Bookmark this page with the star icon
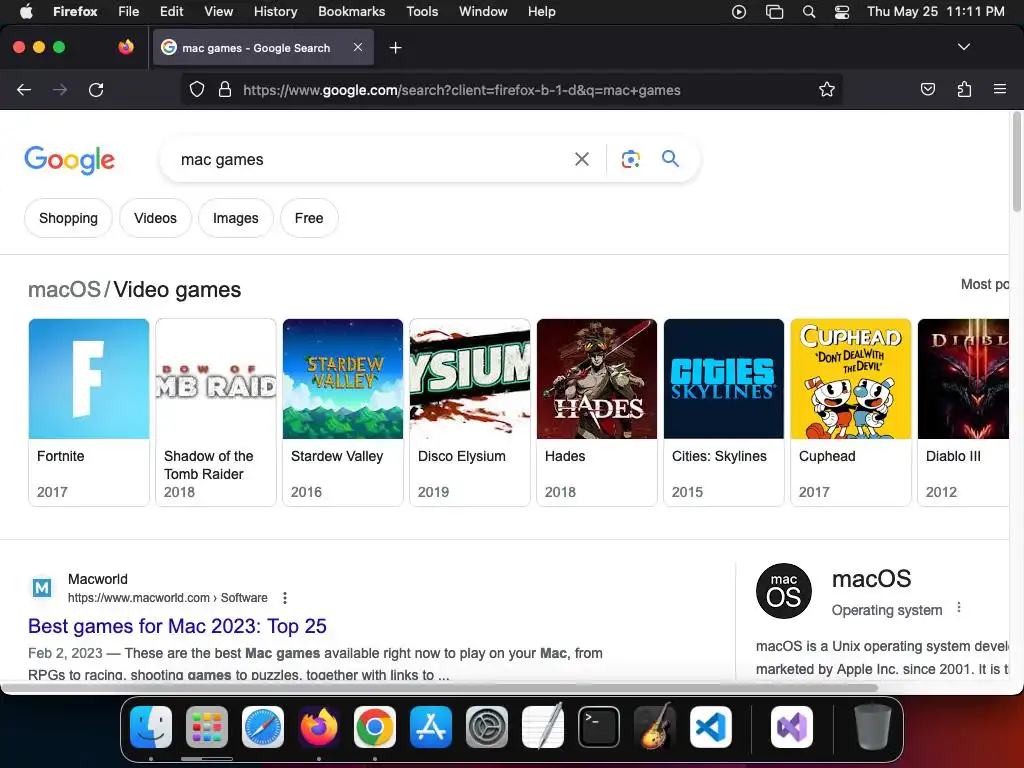Screen dimensions: 1024x768 [x=827, y=89]
